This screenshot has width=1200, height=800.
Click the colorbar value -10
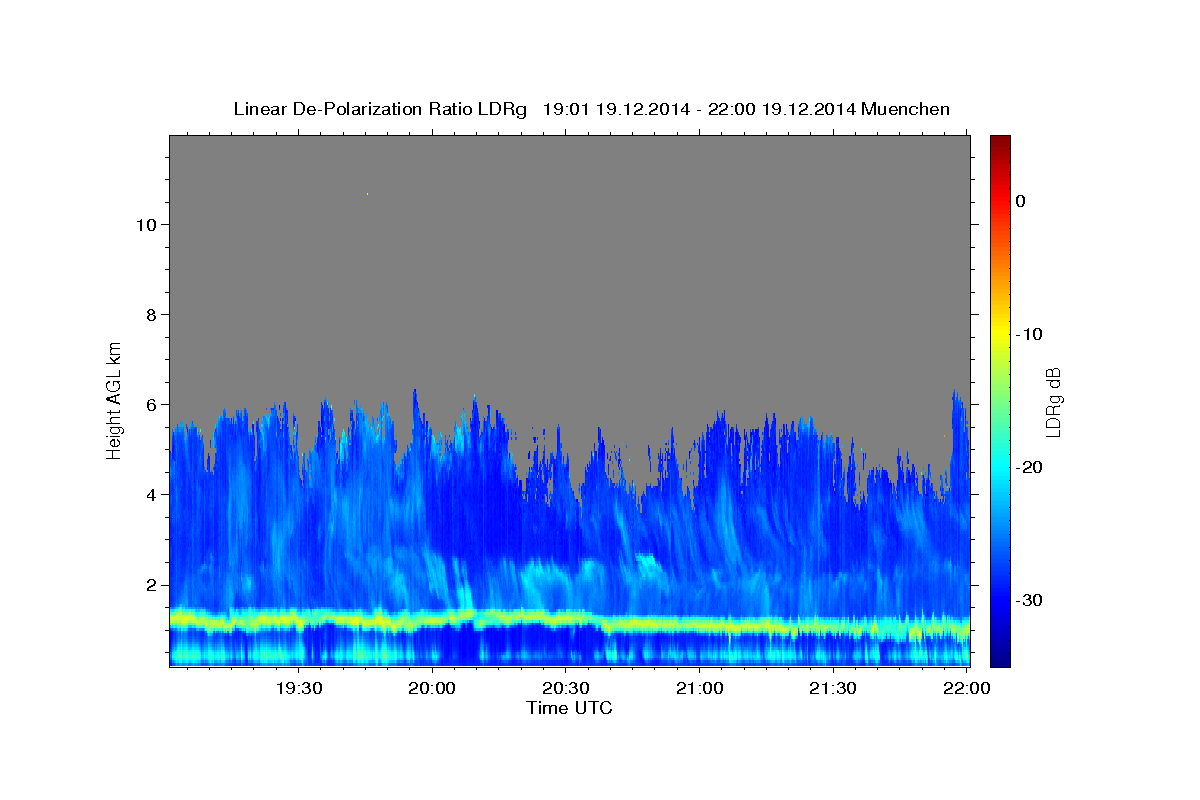(x=1030, y=334)
